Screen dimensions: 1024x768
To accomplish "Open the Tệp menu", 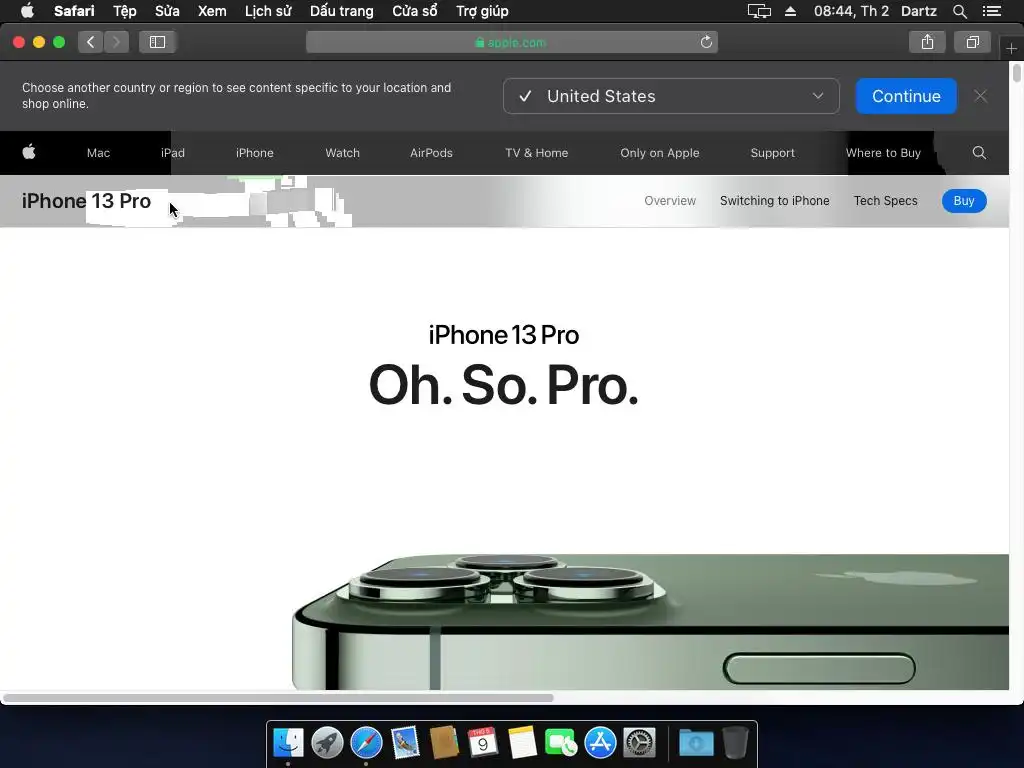I will click(125, 11).
